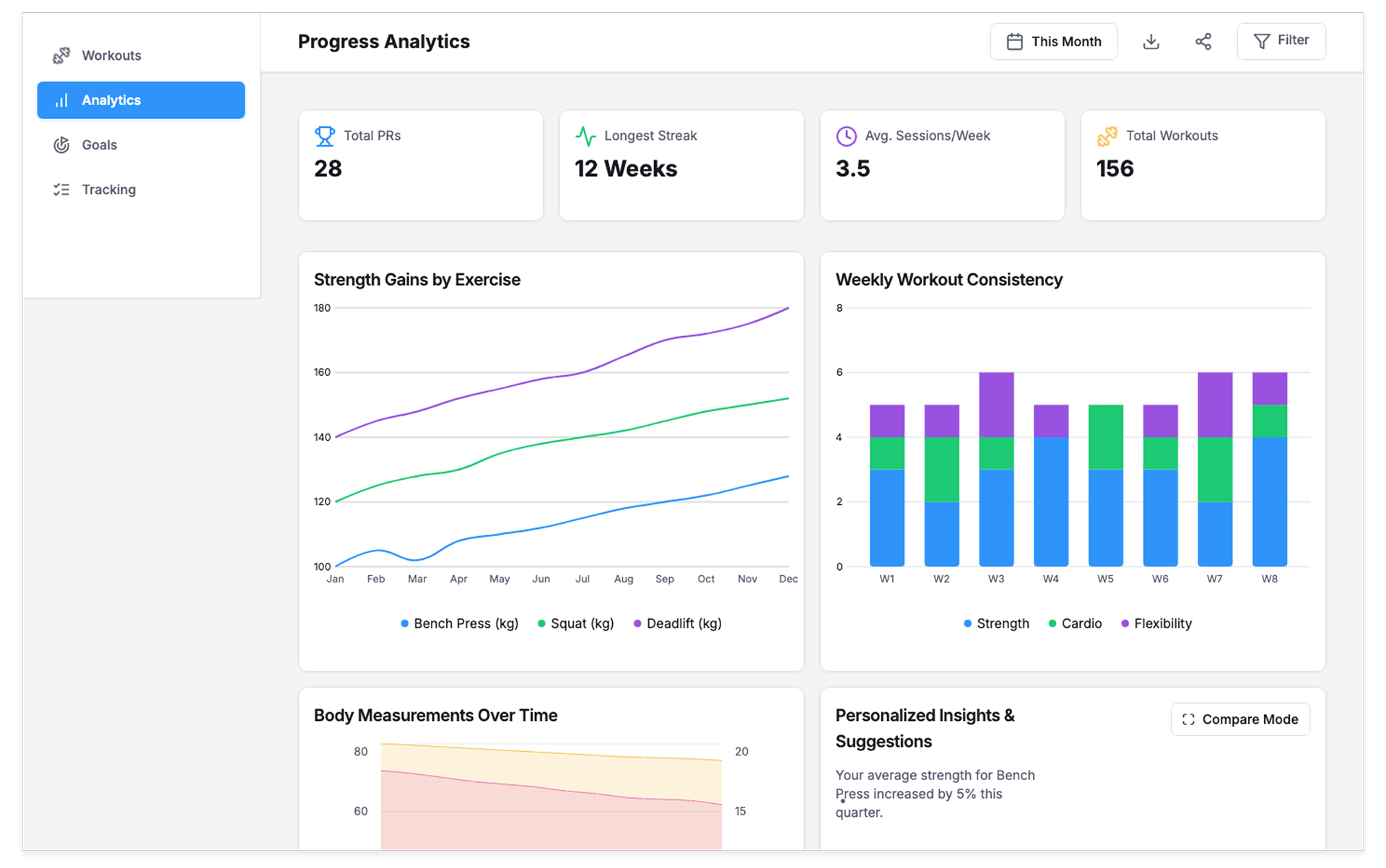Viewport: 1386px width, 868px height.
Task: Toggle the Cardio legend series
Action: pyautogui.click(x=1075, y=623)
